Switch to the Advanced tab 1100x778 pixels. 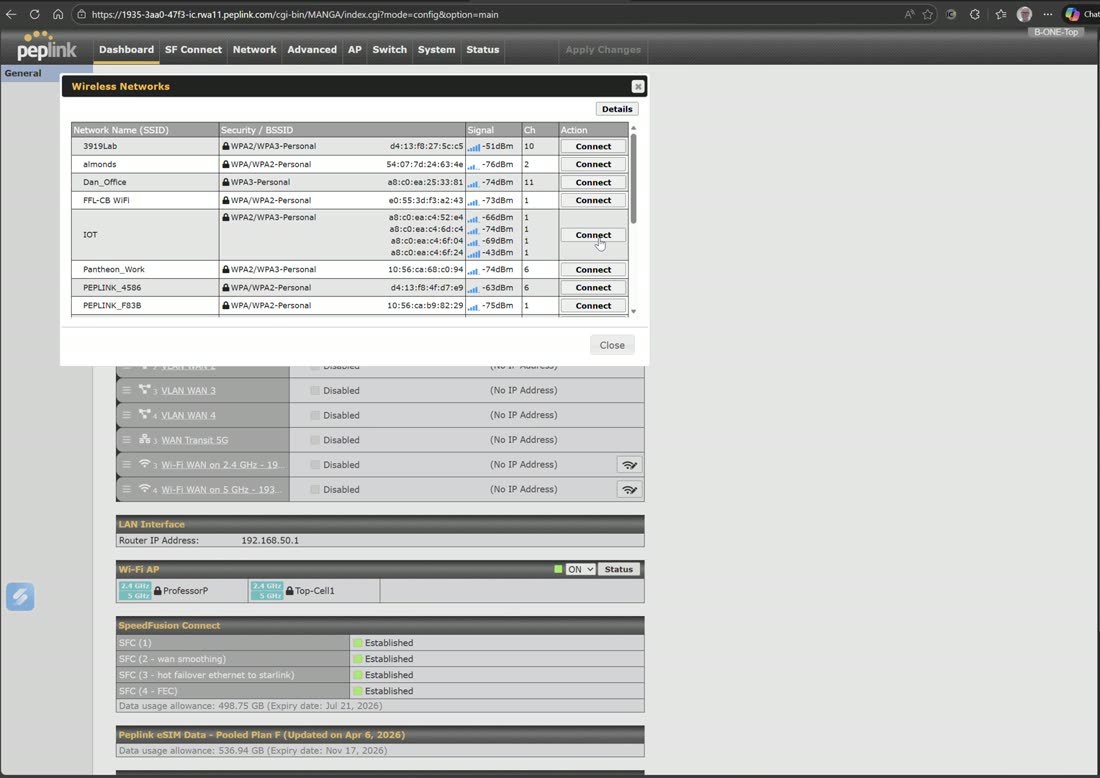point(311,50)
